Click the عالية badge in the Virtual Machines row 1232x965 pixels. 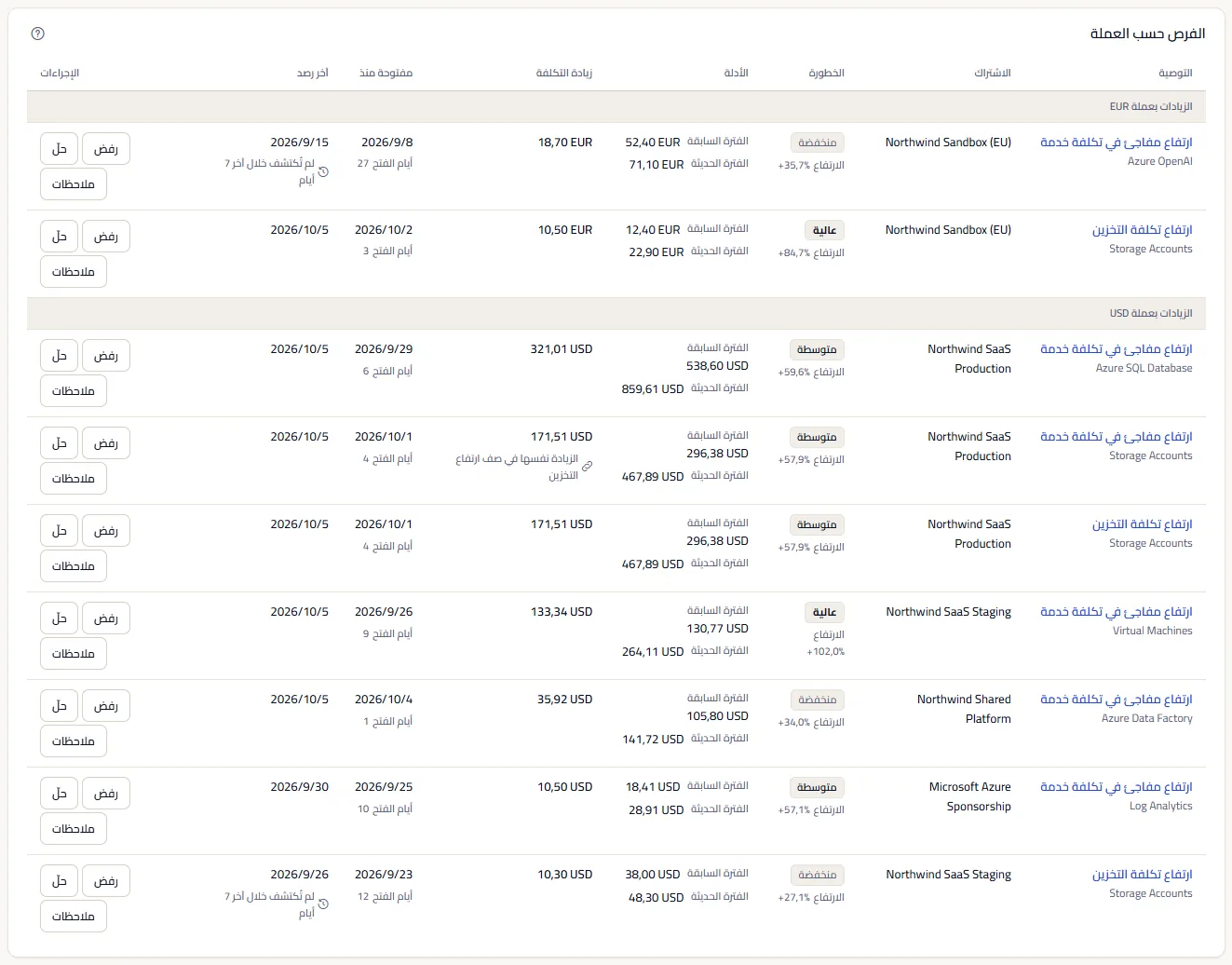[824, 612]
